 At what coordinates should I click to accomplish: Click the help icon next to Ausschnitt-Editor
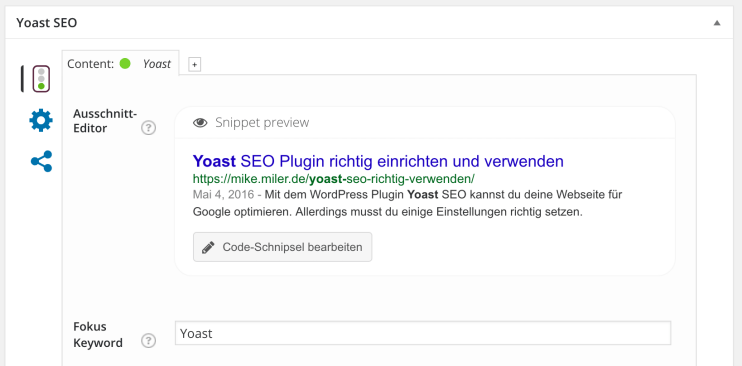(x=149, y=128)
